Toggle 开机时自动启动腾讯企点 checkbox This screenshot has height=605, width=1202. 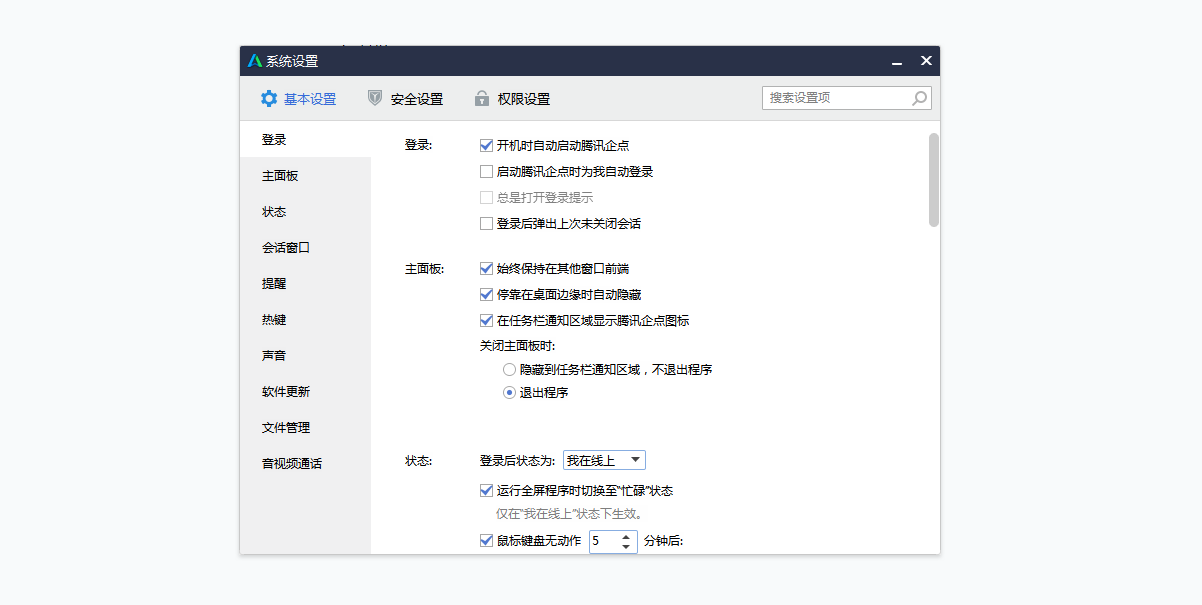tap(487, 145)
